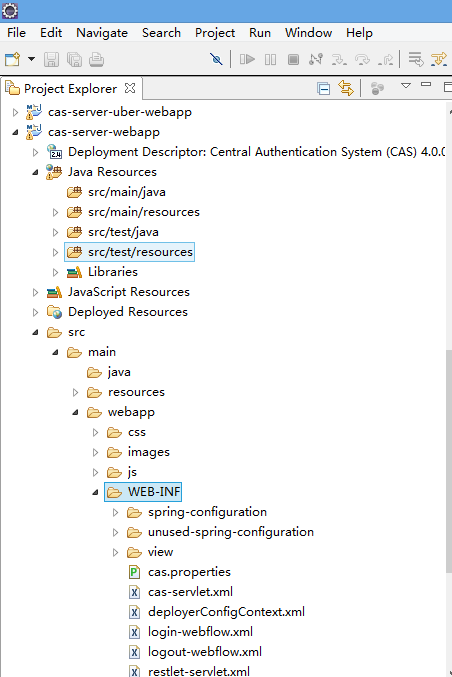Click Collapse All in Project Explorer

click(323, 89)
